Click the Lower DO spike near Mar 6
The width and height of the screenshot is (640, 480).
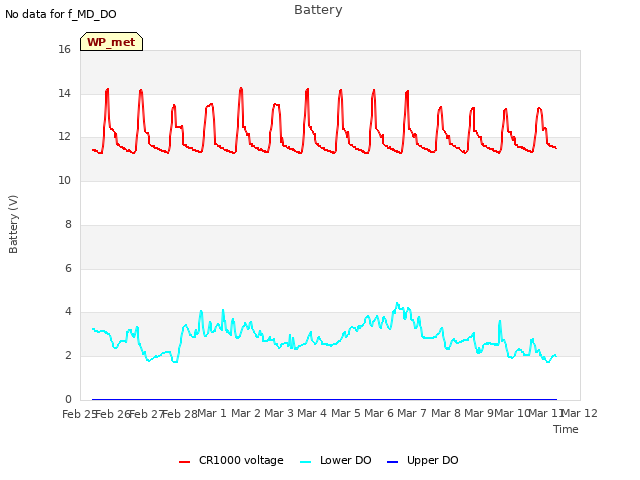point(397,303)
